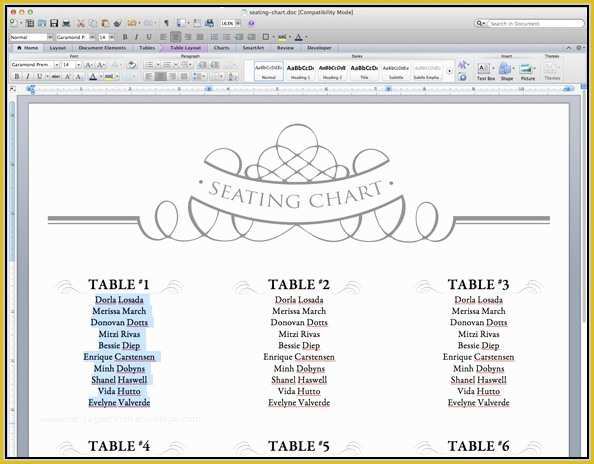Viewport: 594px width, 464px height.
Task: Click Decrease Indent in the ribbon Paragraph group
Action: click(x=202, y=65)
